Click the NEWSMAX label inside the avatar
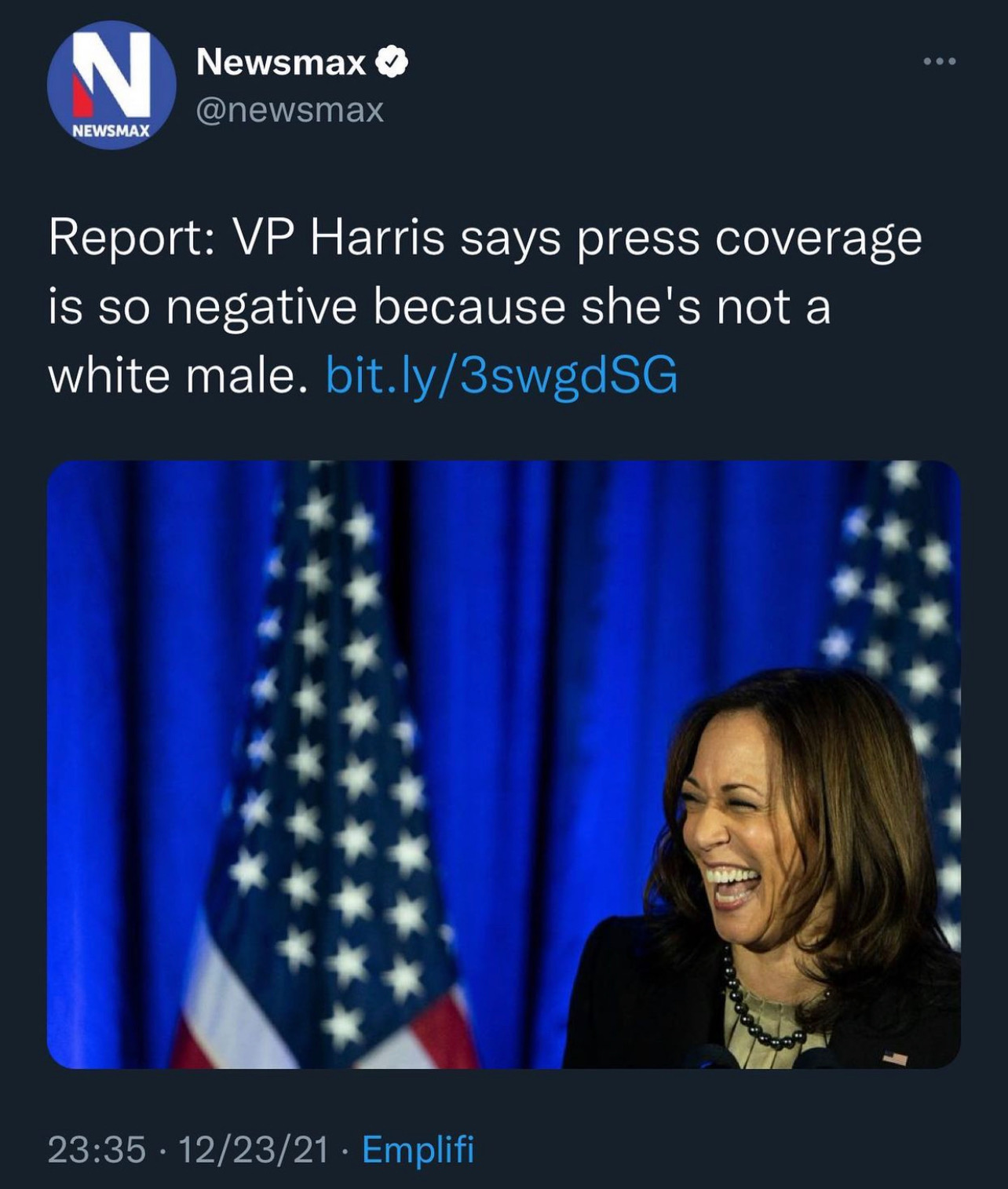 111,132
